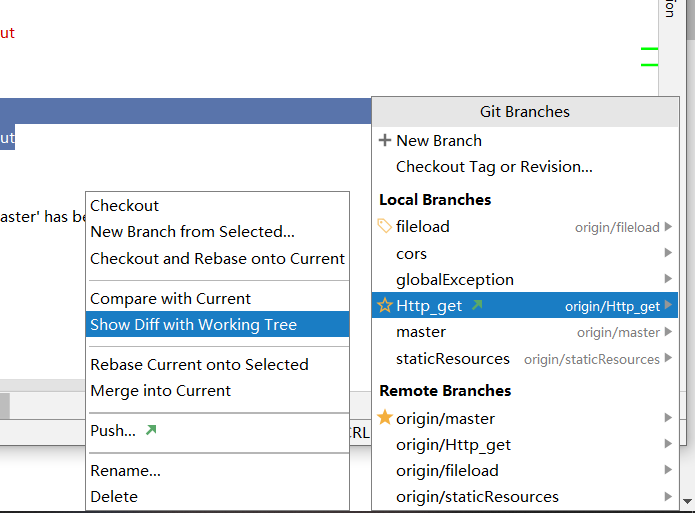
Task: Click the plus icon beside New Branch
Action: (385, 141)
